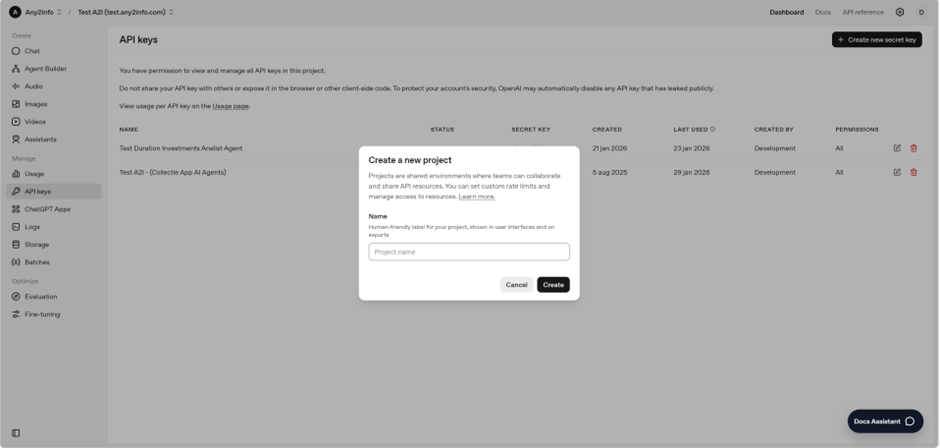Open Agent Builder from the sidebar

45,69
